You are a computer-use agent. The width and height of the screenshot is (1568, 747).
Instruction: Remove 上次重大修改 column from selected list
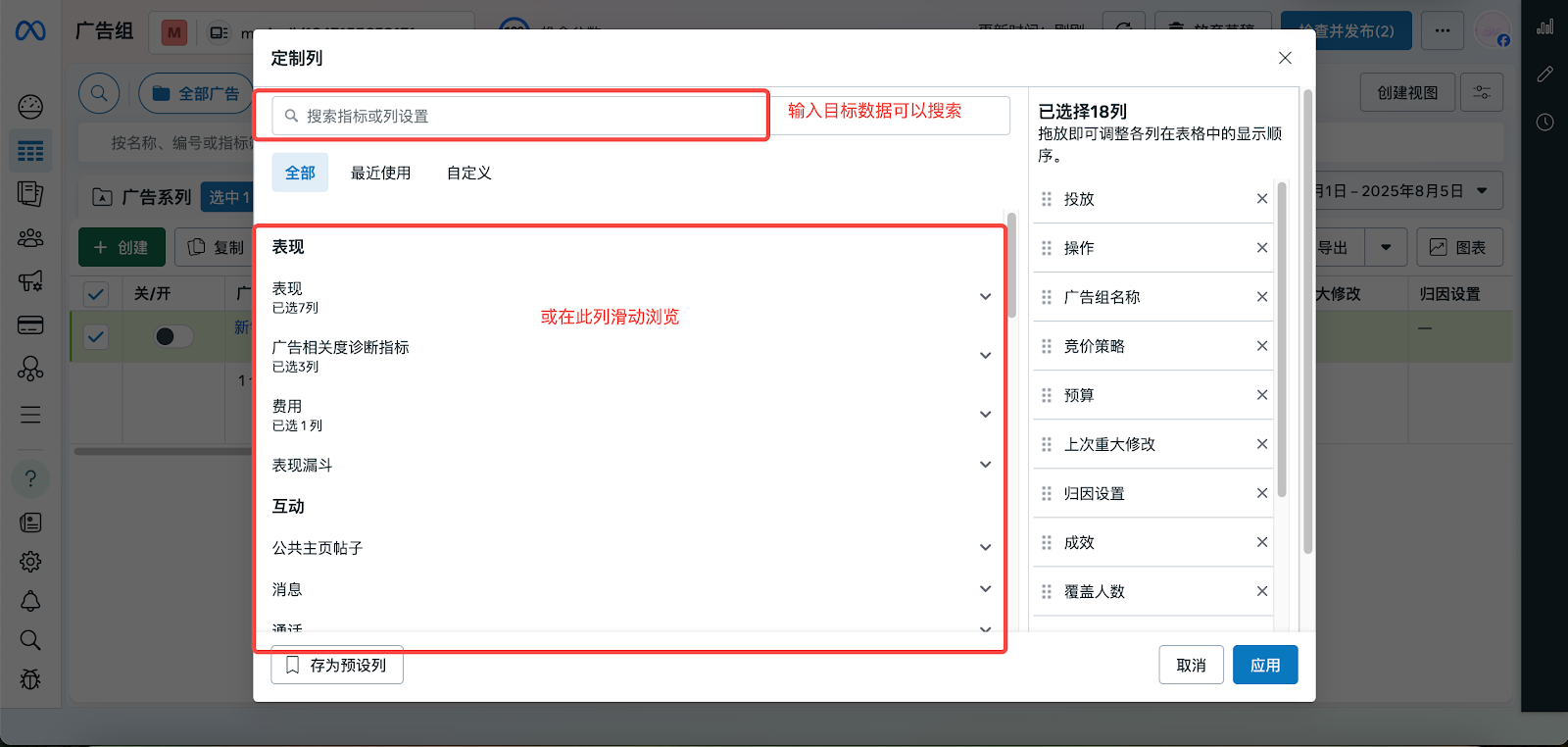coord(1262,444)
